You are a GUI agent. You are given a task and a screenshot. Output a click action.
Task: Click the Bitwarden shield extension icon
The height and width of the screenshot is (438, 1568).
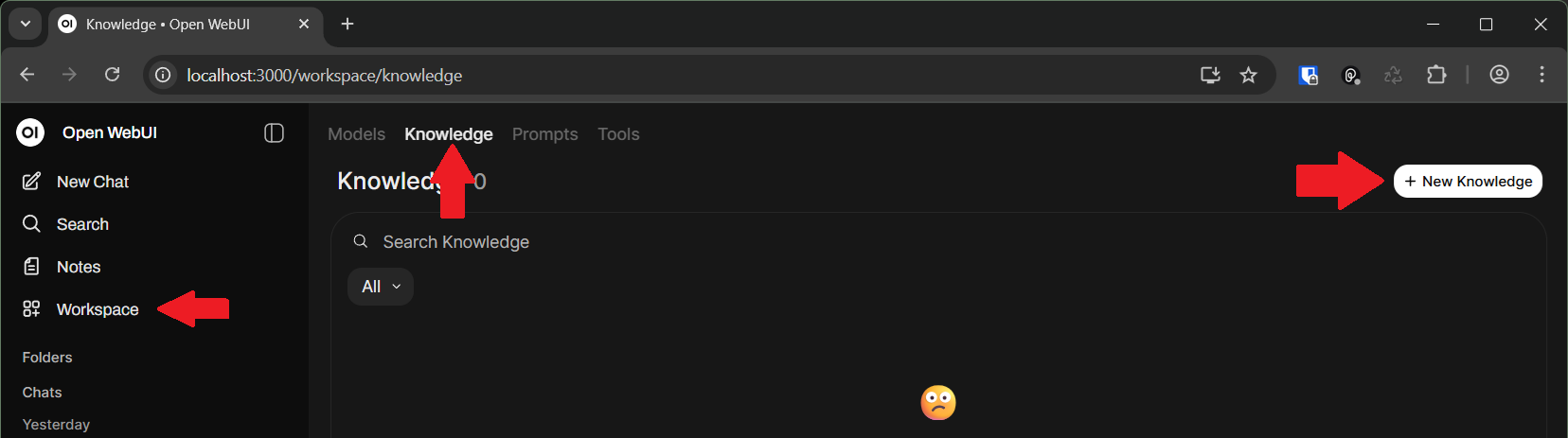click(x=1309, y=75)
